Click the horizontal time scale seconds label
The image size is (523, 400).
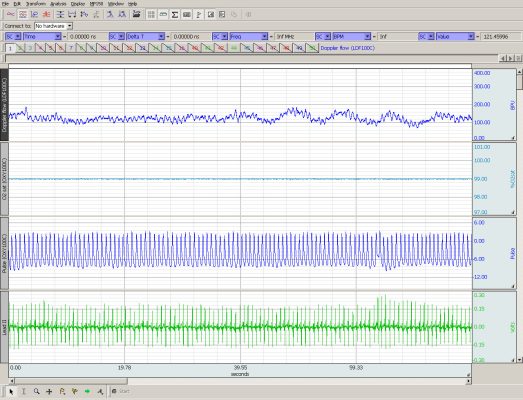click(x=240, y=374)
